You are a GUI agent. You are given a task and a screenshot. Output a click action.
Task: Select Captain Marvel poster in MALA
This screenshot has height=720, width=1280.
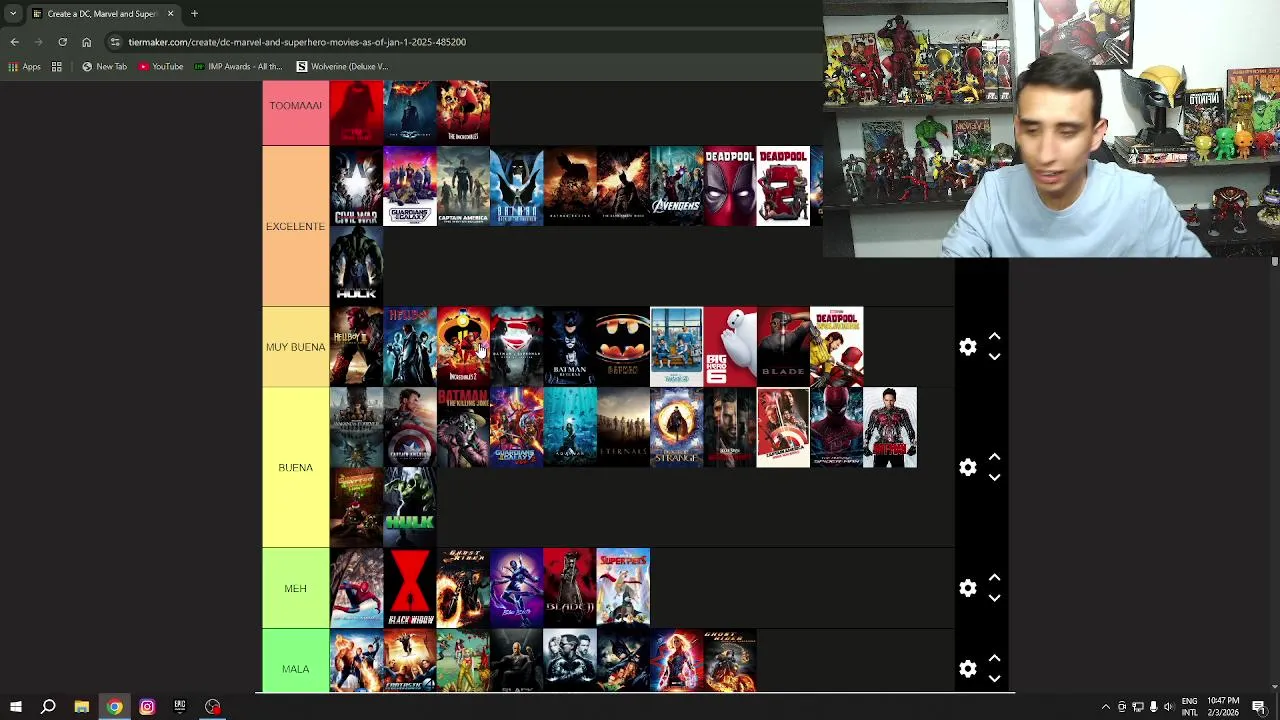pos(676,661)
